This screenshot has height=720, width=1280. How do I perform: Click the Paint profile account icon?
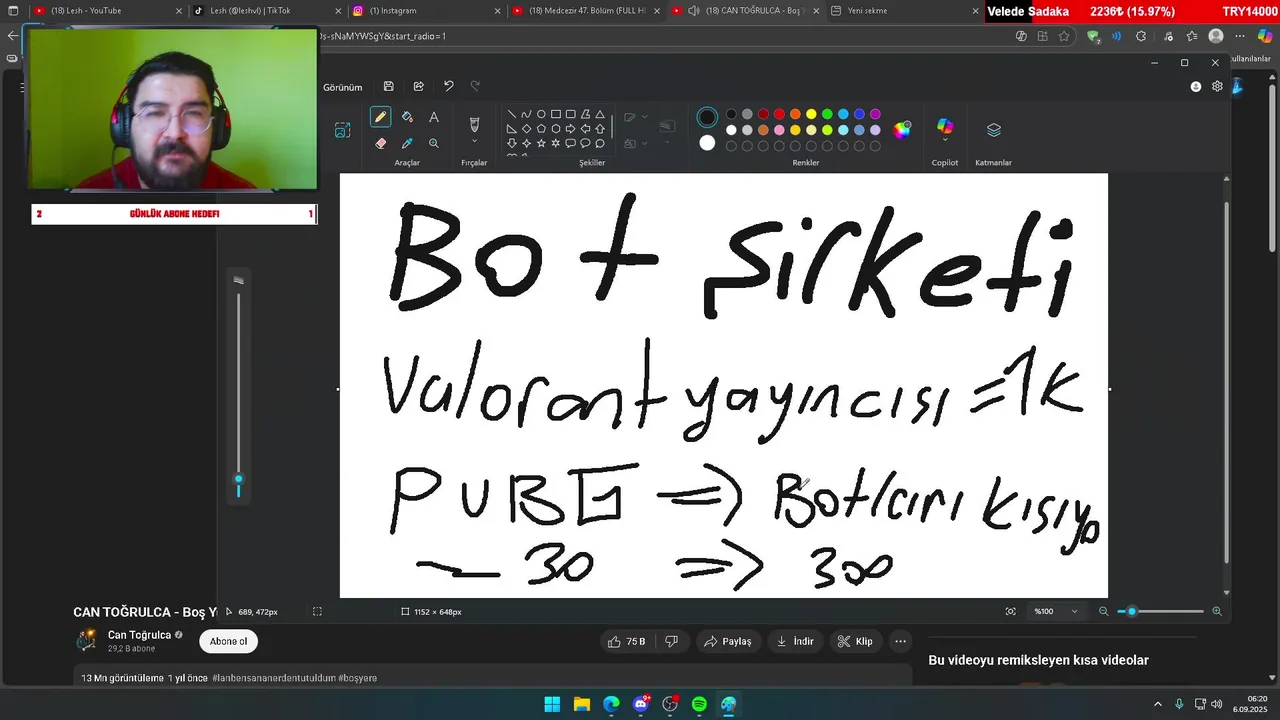click(1196, 86)
